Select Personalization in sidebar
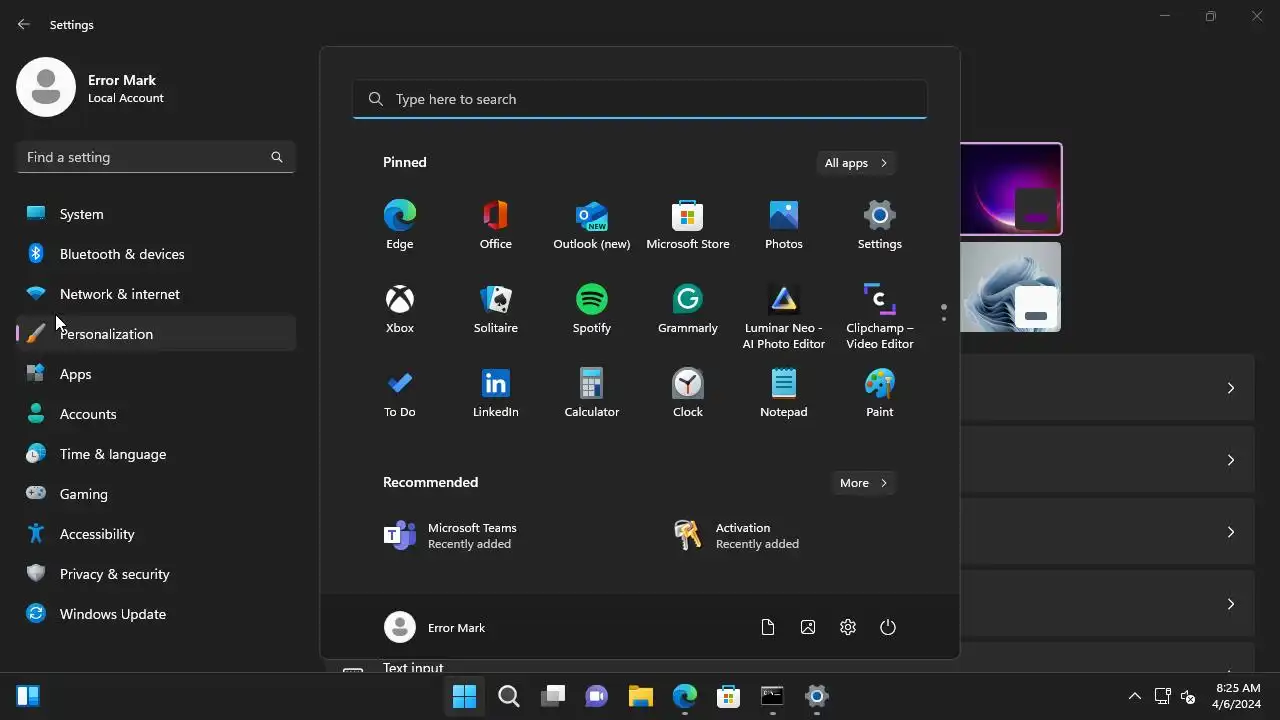The image size is (1280, 720). (156, 334)
